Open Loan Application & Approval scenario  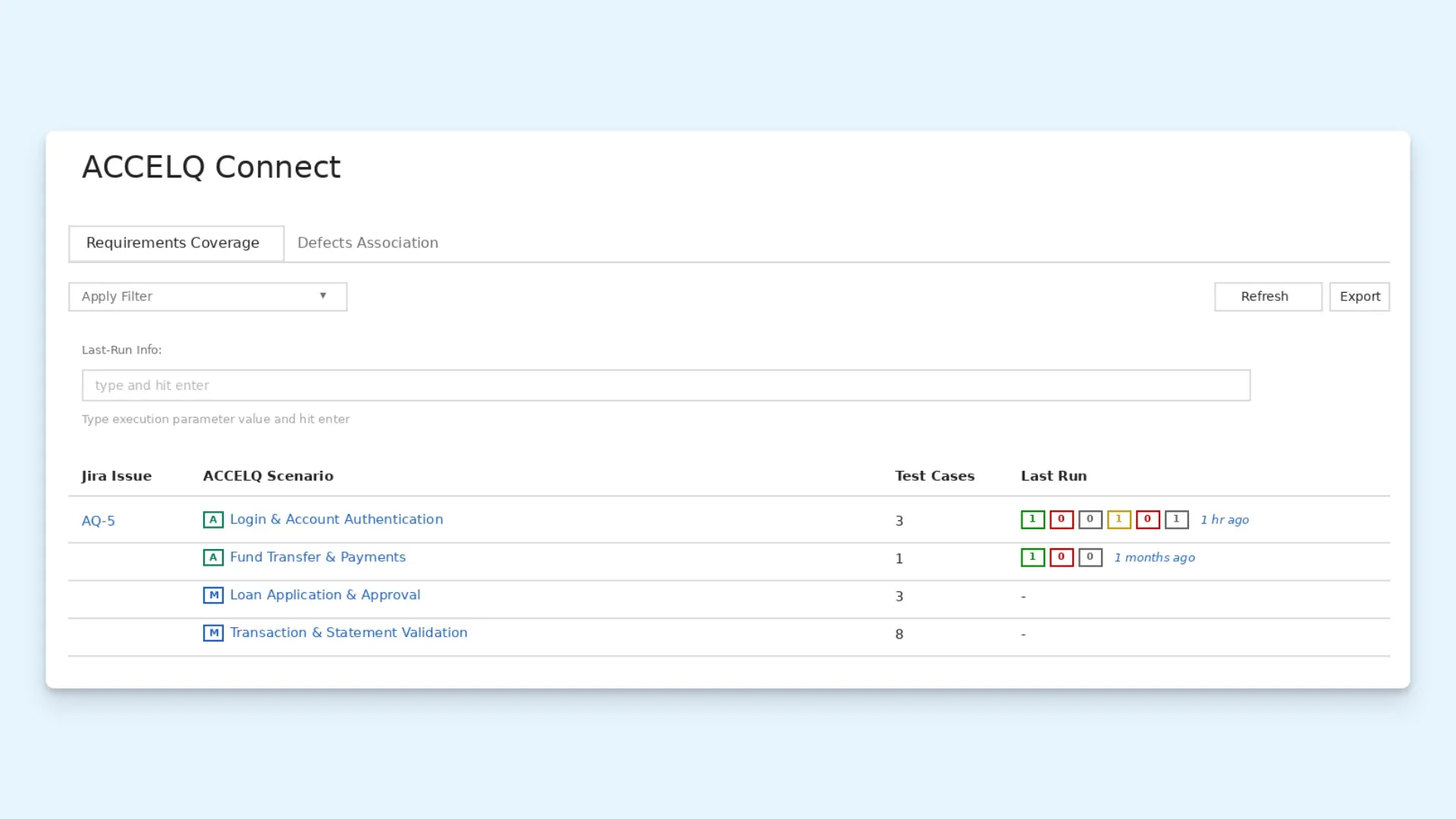tap(325, 595)
